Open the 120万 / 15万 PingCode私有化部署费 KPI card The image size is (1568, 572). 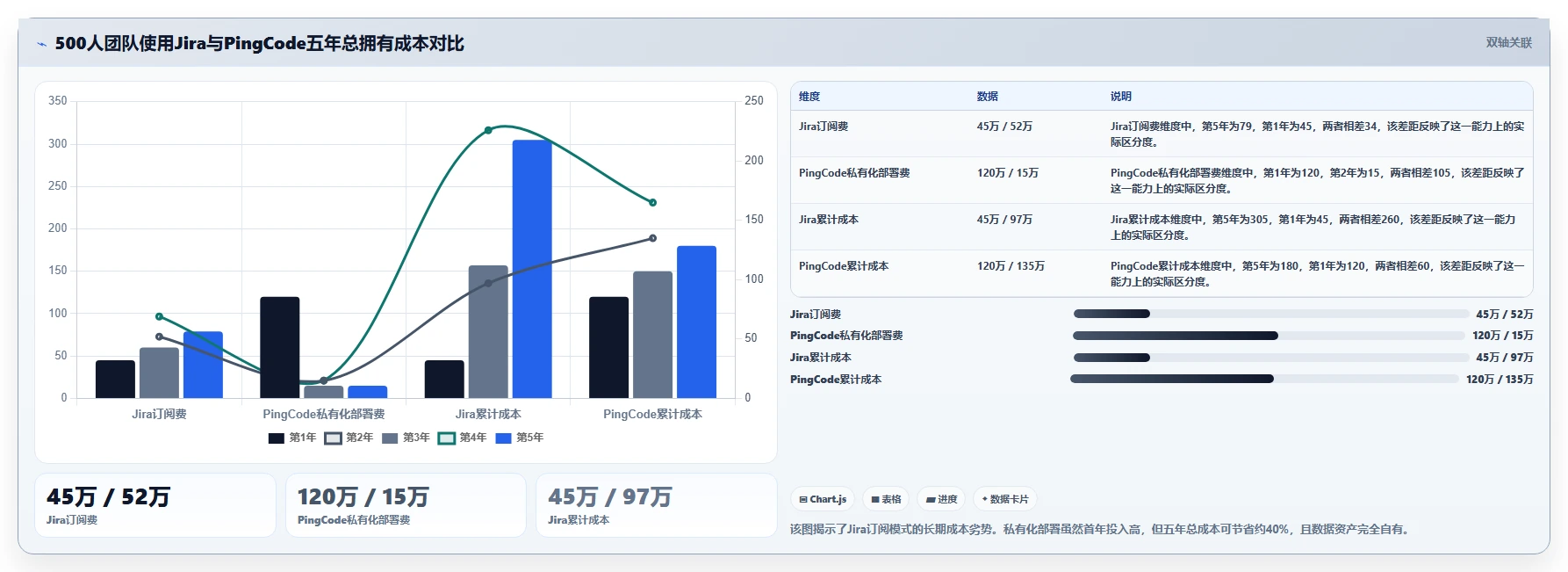(x=406, y=505)
